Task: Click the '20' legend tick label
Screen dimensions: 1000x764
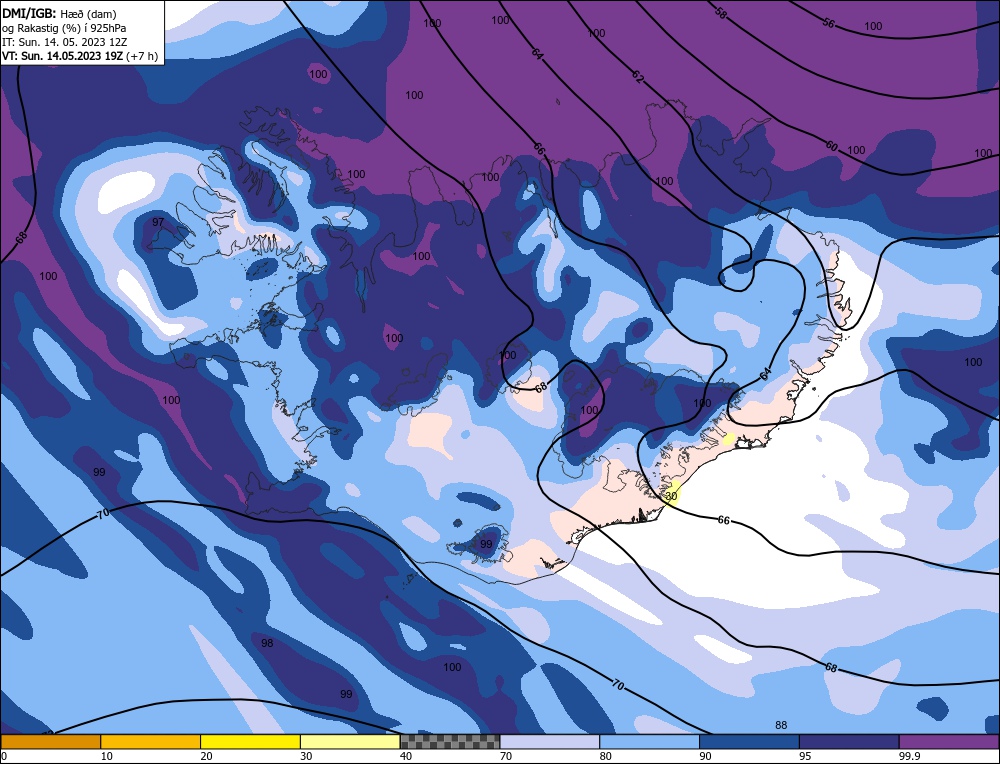Action: pos(206,756)
